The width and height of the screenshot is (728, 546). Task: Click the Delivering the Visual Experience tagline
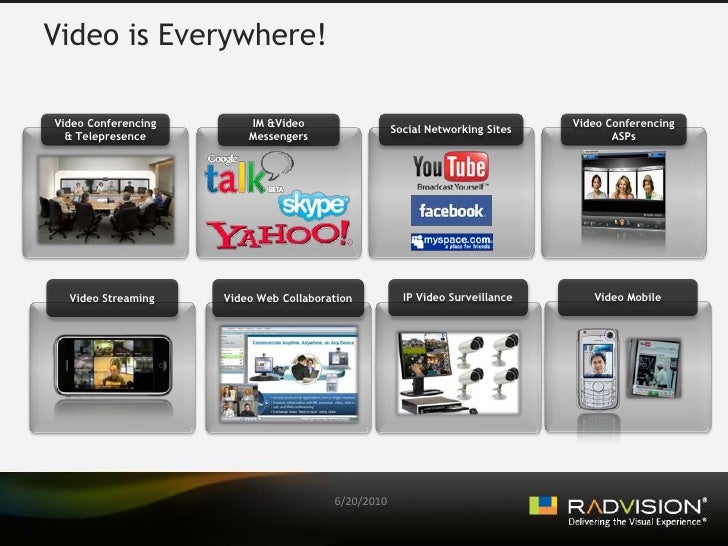tap(637, 522)
